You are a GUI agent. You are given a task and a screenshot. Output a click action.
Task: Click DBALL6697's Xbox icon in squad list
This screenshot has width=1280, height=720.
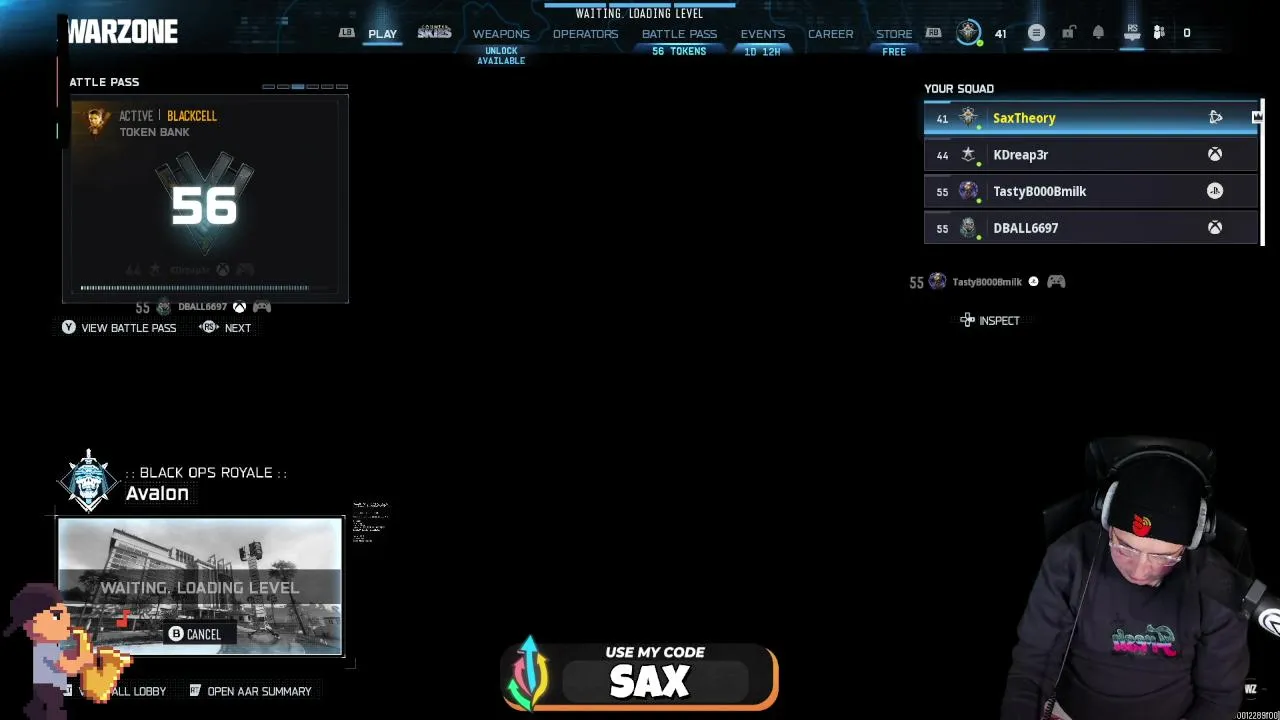(x=1215, y=228)
